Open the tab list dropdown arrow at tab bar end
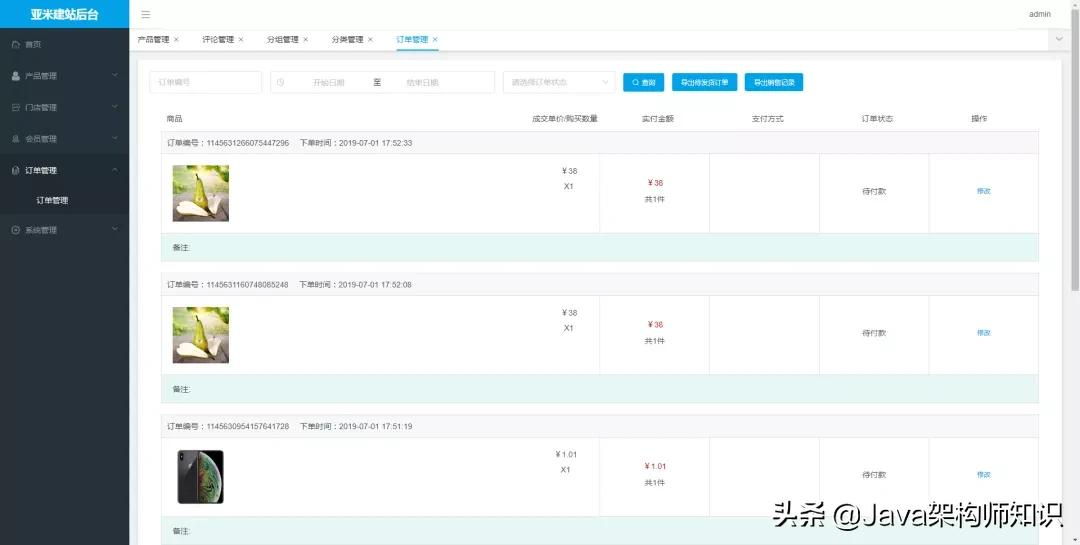 1059,40
